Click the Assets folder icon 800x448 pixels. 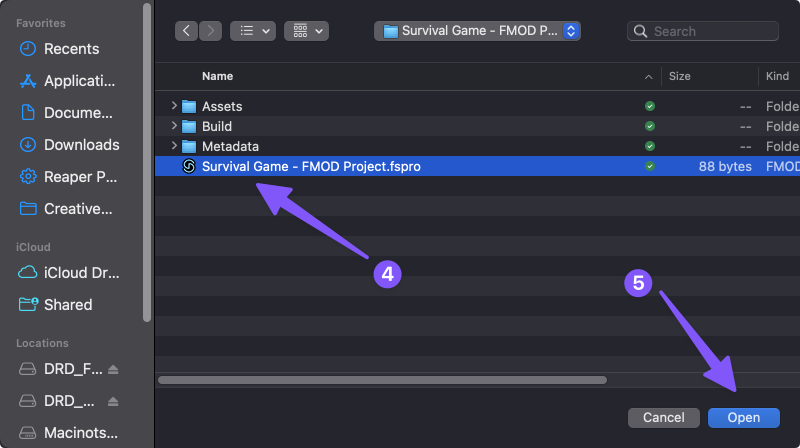[189, 106]
